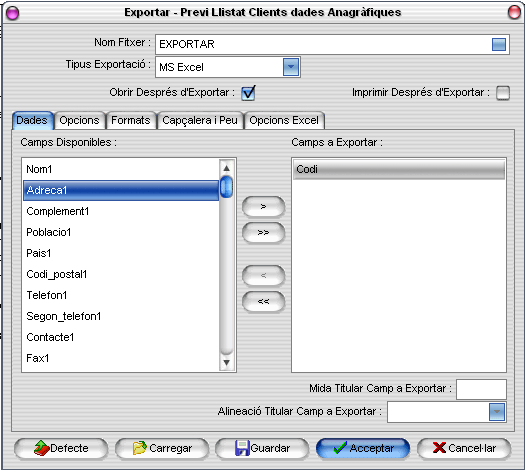The width and height of the screenshot is (525, 470).
Task: Click the Acceptar button
Action: 363,448
